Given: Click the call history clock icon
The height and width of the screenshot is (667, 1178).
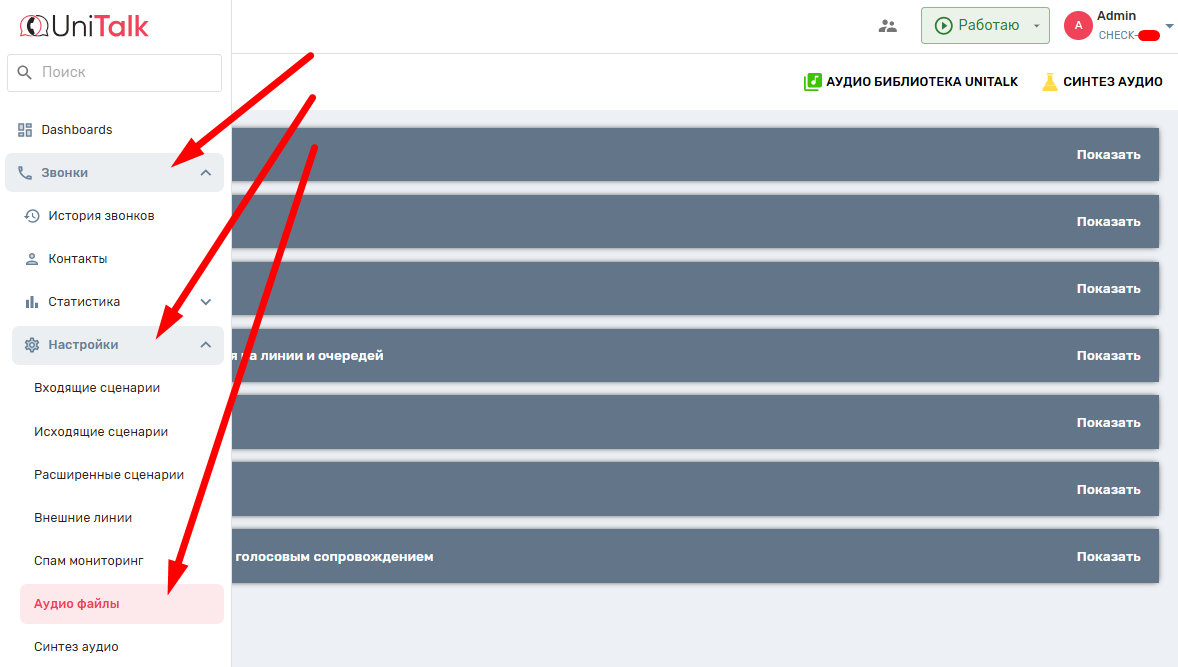Looking at the screenshot, I should point(32,216).
